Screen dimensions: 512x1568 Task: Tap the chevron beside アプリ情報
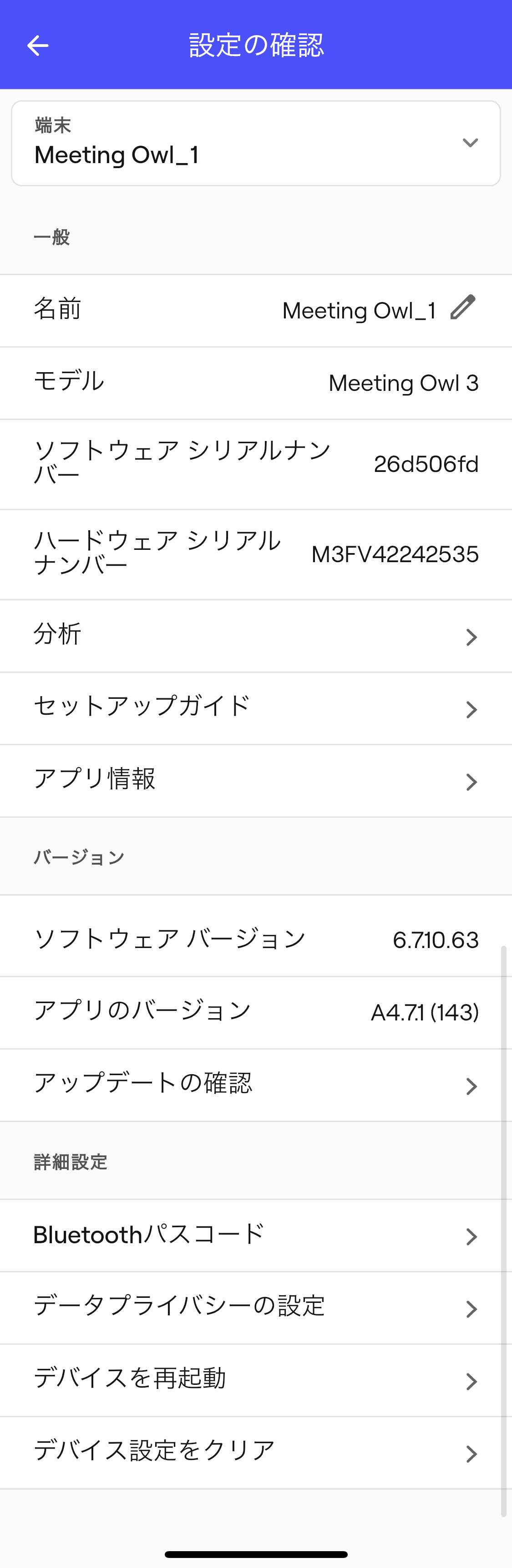coord(471,782)
